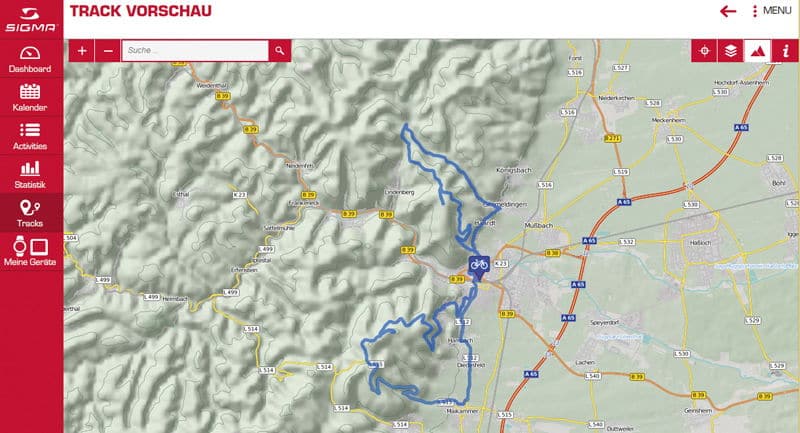Click the SIGMA logo
The image size is (800, 433).
[x=30, y=19]
